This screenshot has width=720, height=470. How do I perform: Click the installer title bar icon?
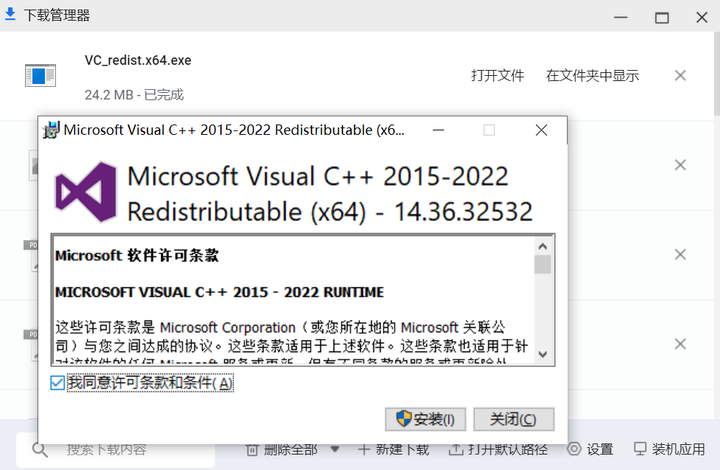click(51, 130)
